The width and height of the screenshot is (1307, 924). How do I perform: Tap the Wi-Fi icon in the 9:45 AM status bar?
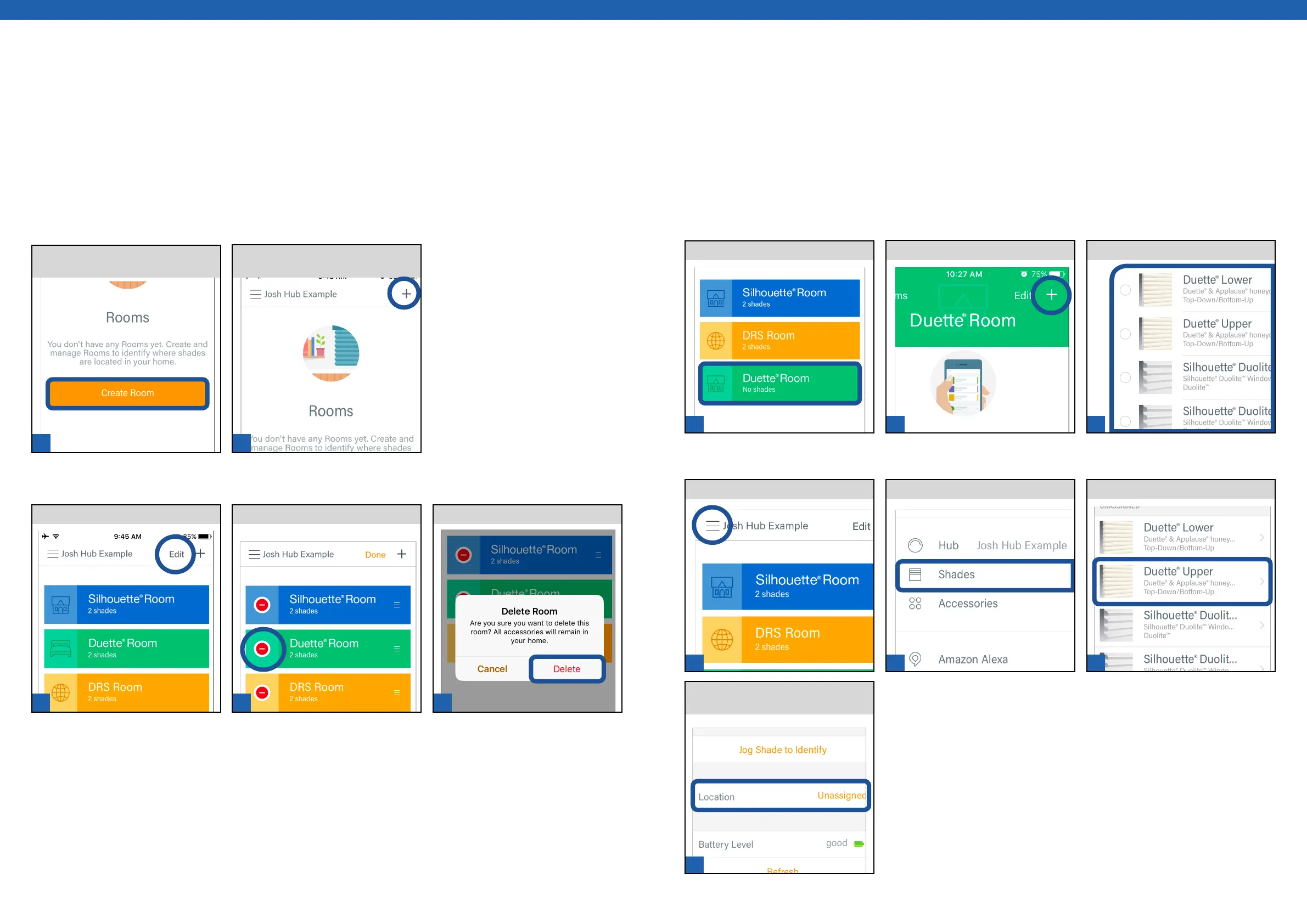[x=56, y=536]
